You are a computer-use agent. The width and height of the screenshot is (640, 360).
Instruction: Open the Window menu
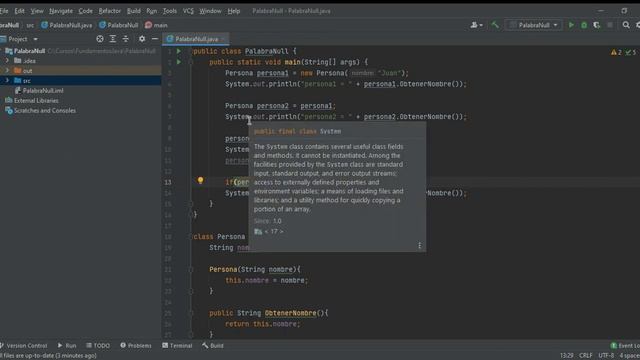pyautogui.click(x=210, y=11)
